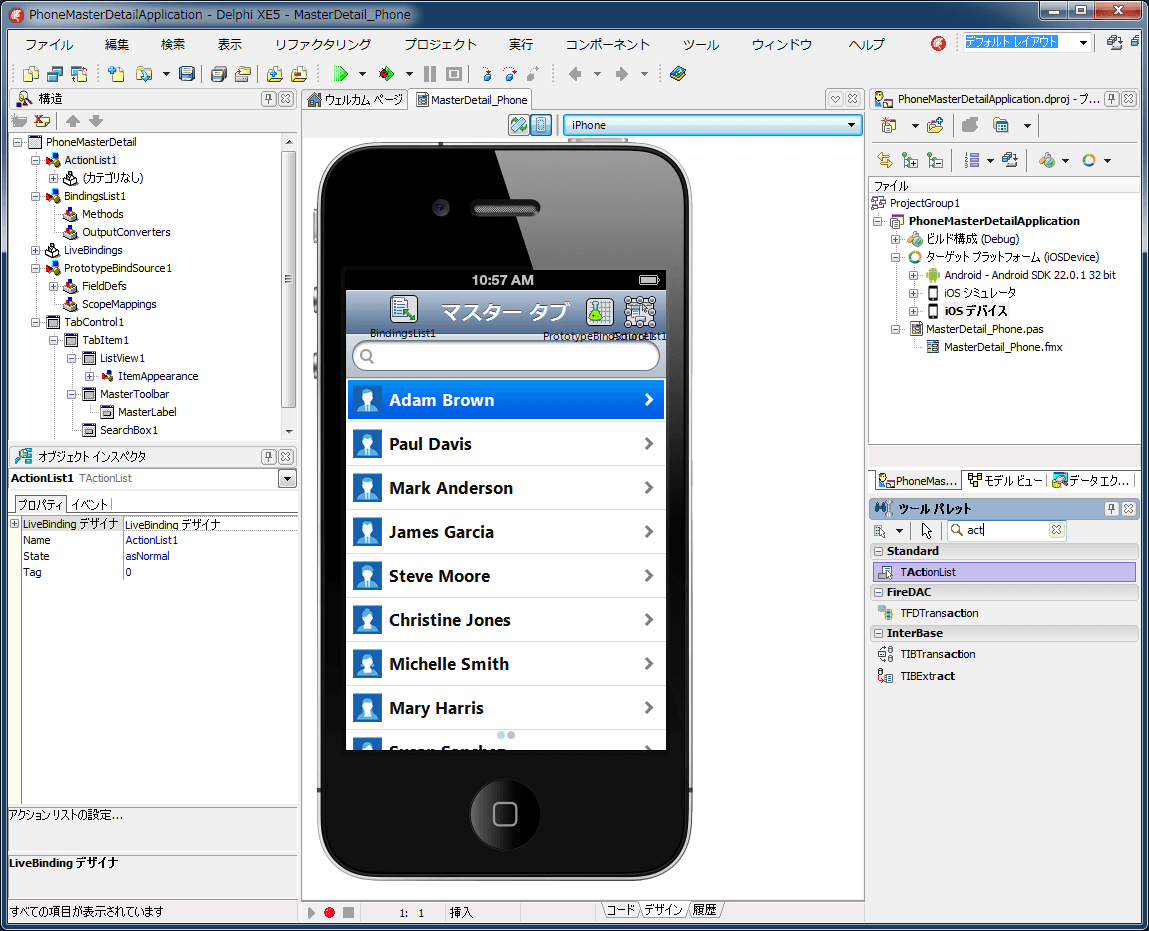This screenshot has width=1149, height=931.
Task: Open the コンポーネント menu
Action: [x=607, y=45]
